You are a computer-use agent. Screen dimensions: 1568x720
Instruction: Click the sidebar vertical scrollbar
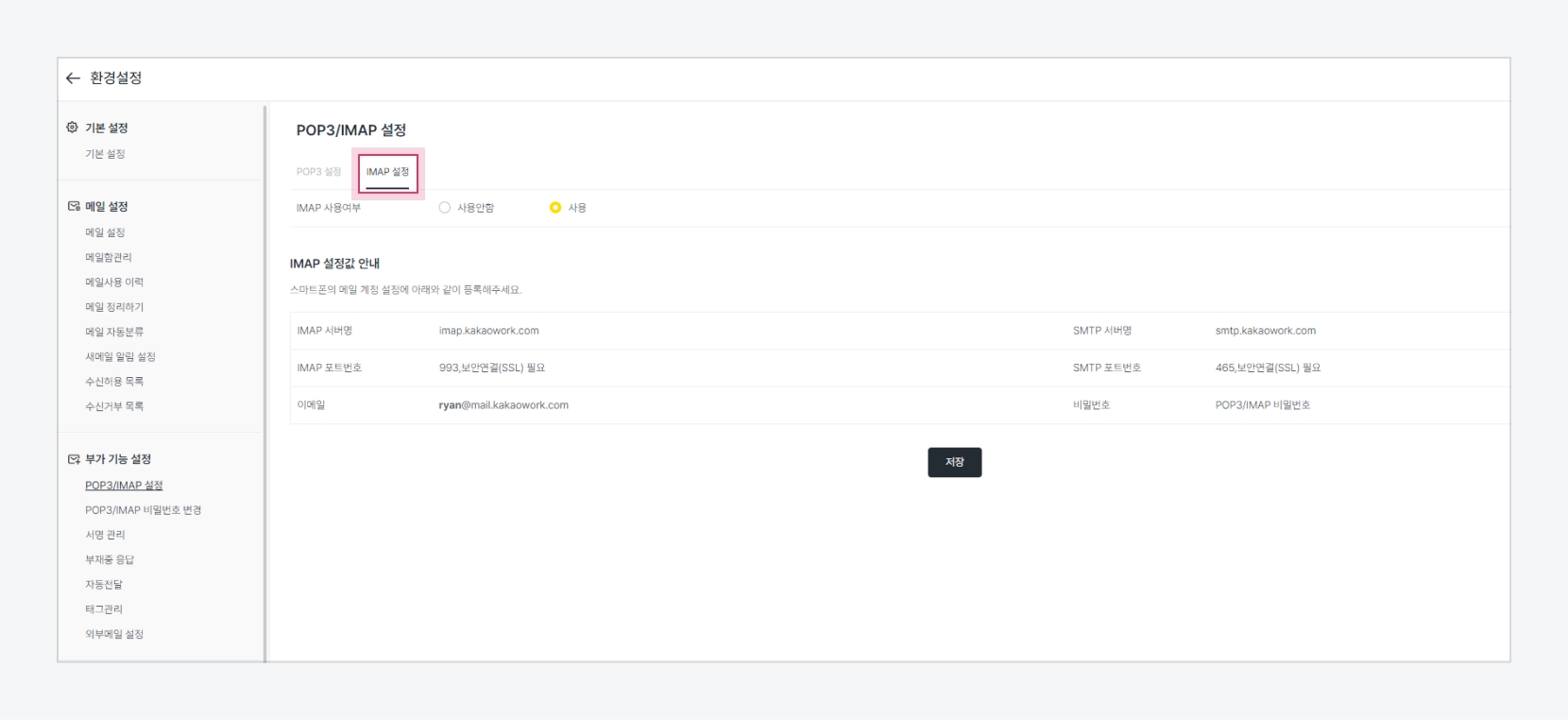pos(265,378)
